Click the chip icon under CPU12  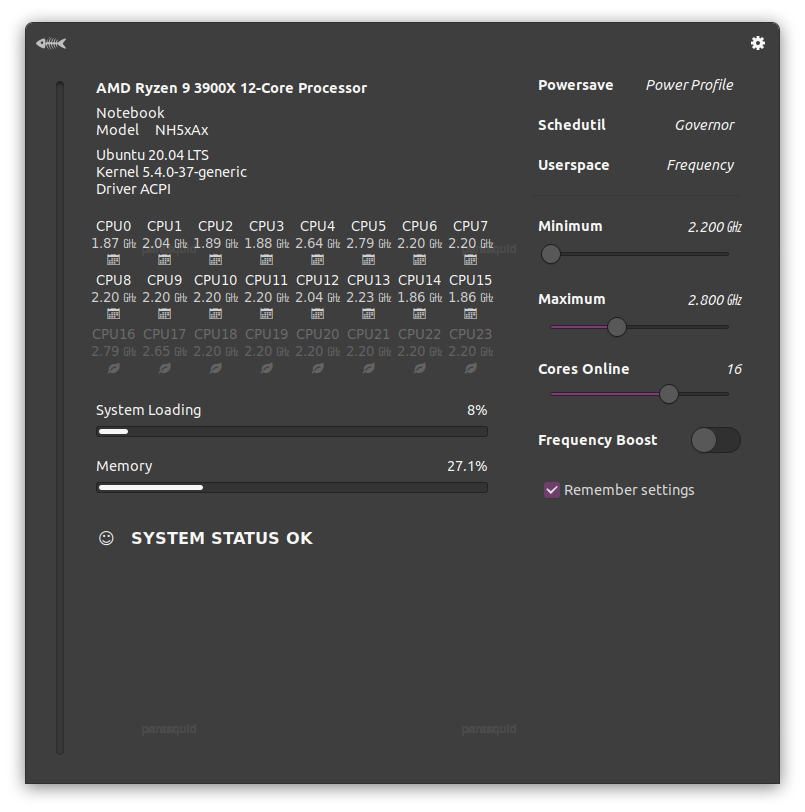tap(318, 313)
